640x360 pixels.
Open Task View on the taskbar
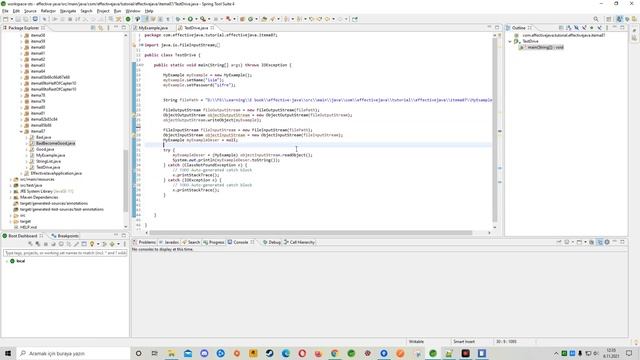click(x=155, y=353)
